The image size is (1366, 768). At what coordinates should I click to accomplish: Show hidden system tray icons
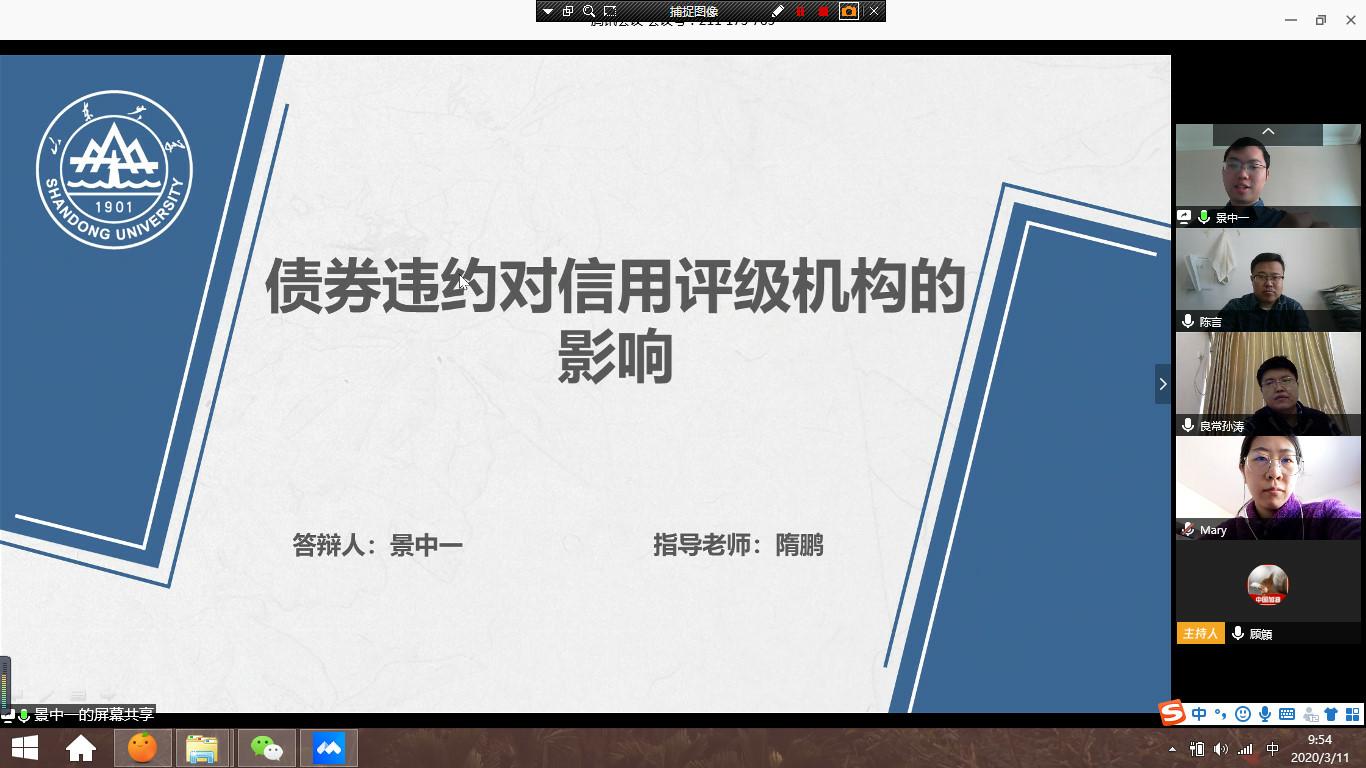pyautogui.click(x=1172, y=749)
